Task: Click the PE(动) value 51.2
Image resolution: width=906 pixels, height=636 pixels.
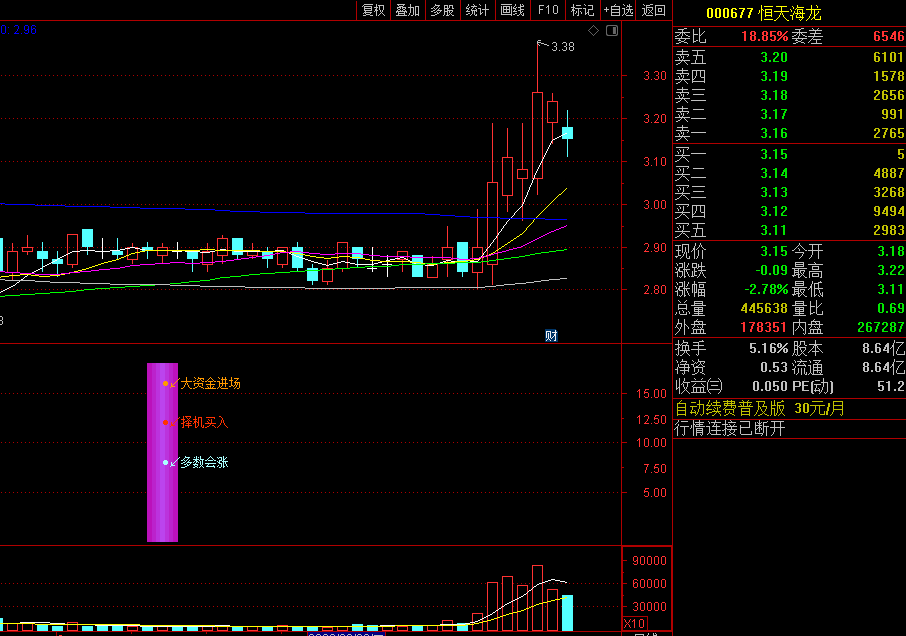Action: pos(890,386)
